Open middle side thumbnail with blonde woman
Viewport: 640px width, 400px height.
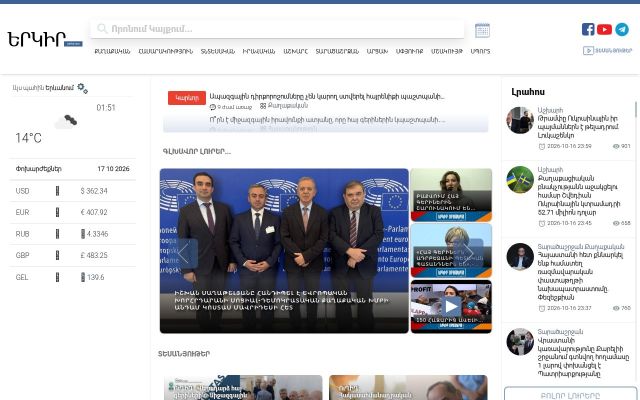point(451,251)
